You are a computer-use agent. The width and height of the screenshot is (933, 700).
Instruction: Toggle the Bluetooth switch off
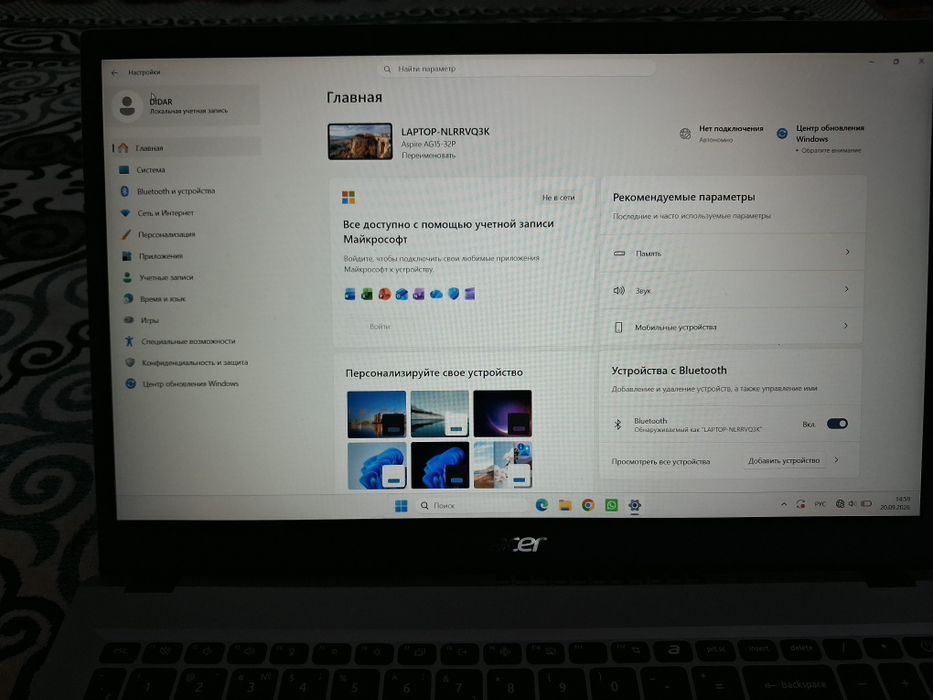click(x=837, y=424)
